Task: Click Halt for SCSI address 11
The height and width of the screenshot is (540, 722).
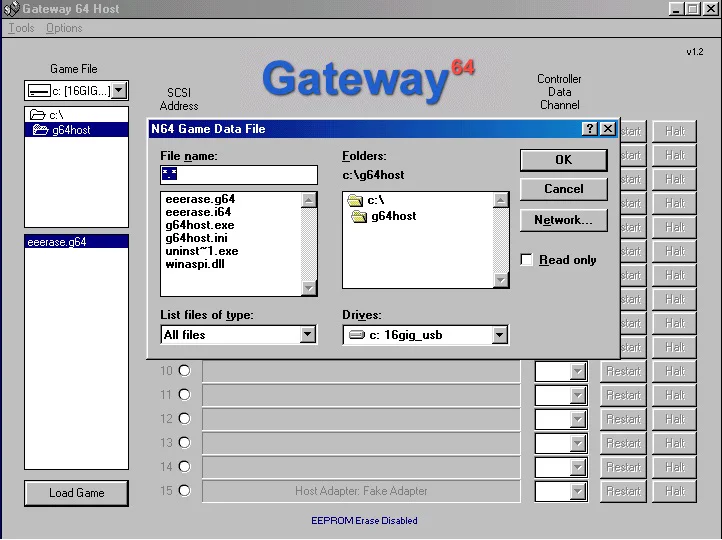Action: [x=675, y=395]
